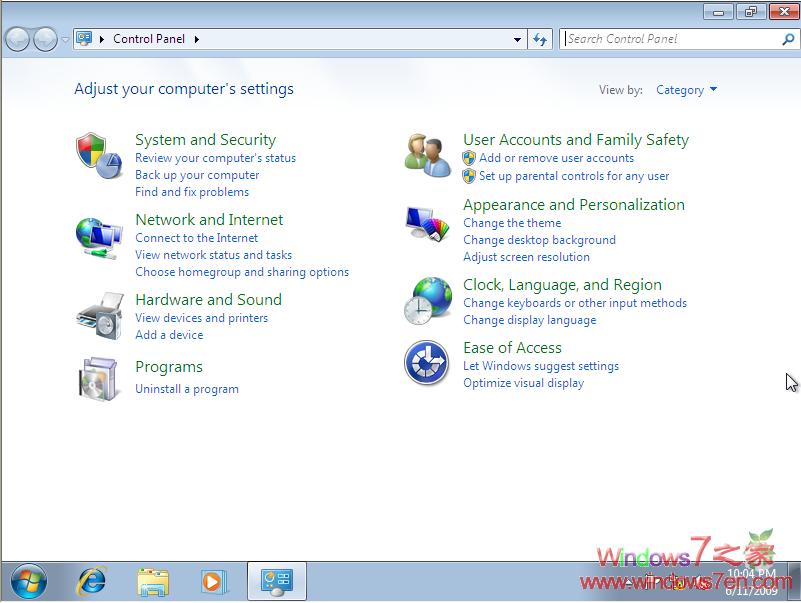Click the Programs category icon

click(99, 378)
